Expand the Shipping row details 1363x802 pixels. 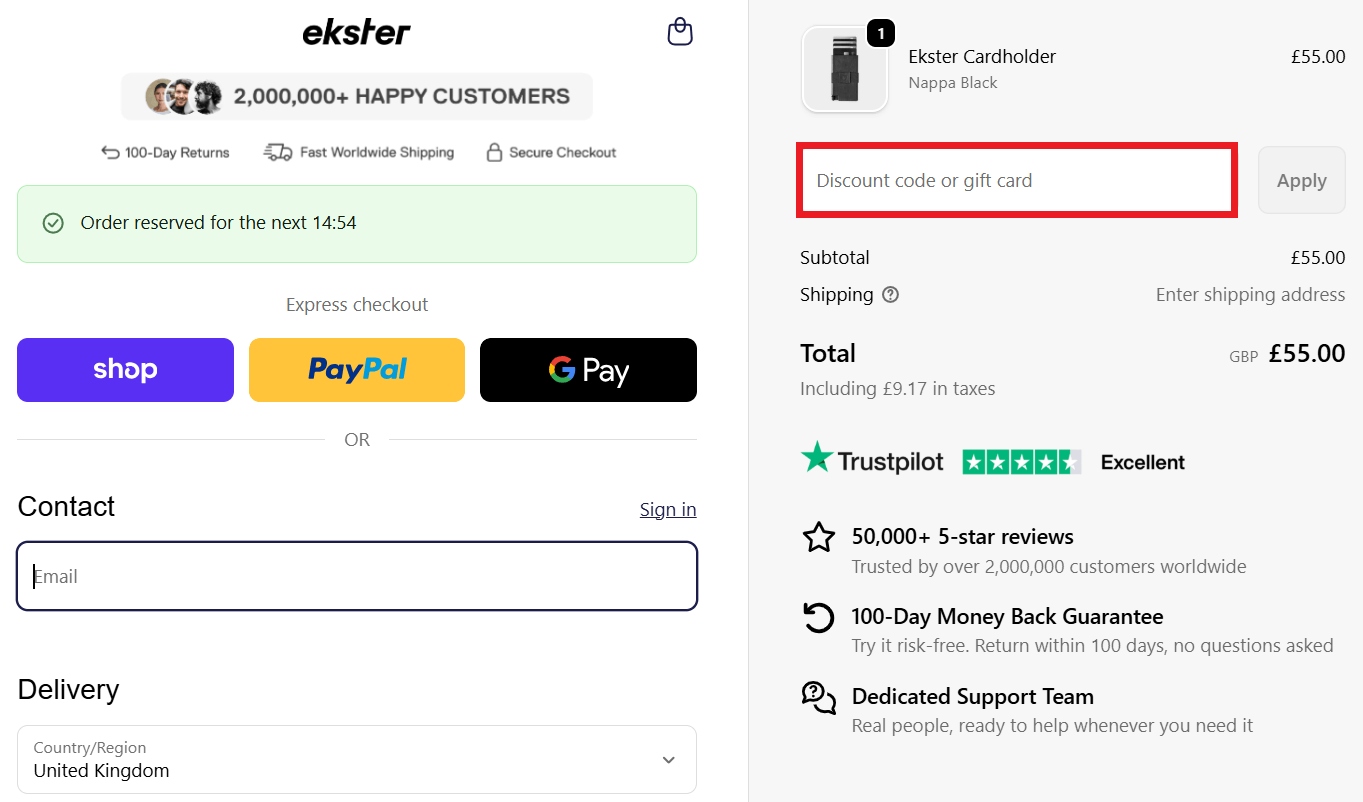coord(835,294)
